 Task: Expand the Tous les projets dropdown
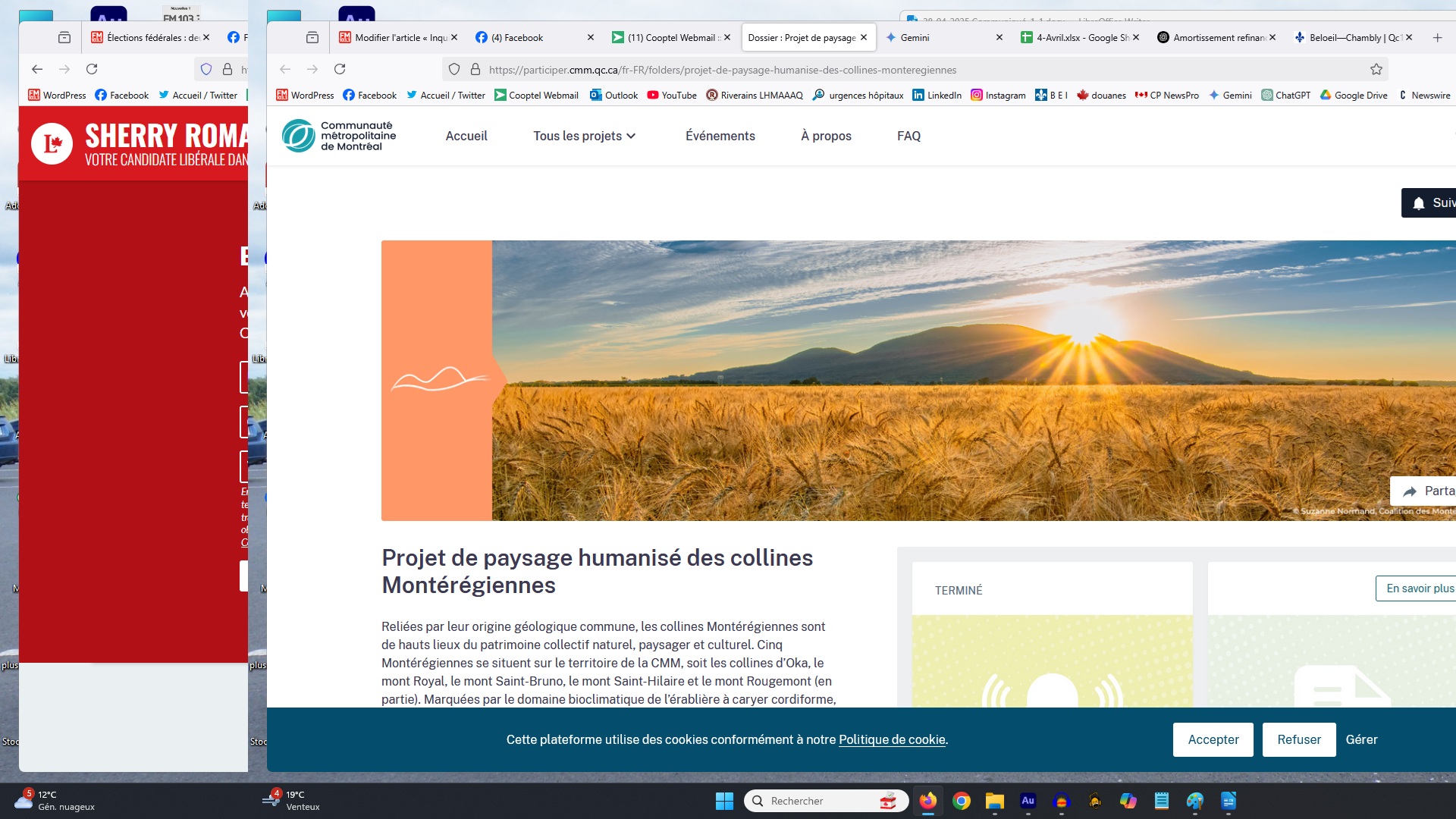(x=584, y=136)
